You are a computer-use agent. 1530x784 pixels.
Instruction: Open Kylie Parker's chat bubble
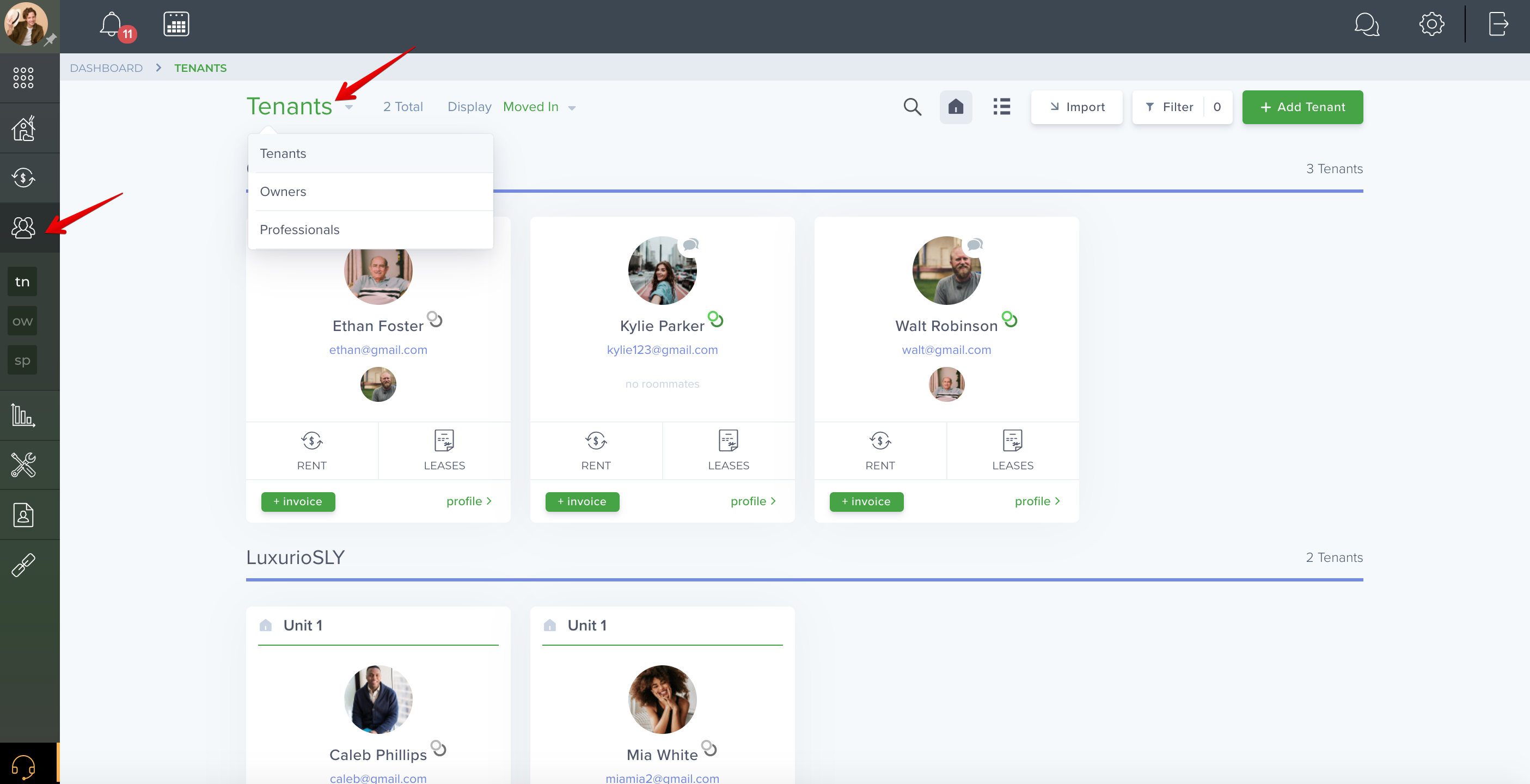point(690,244)
